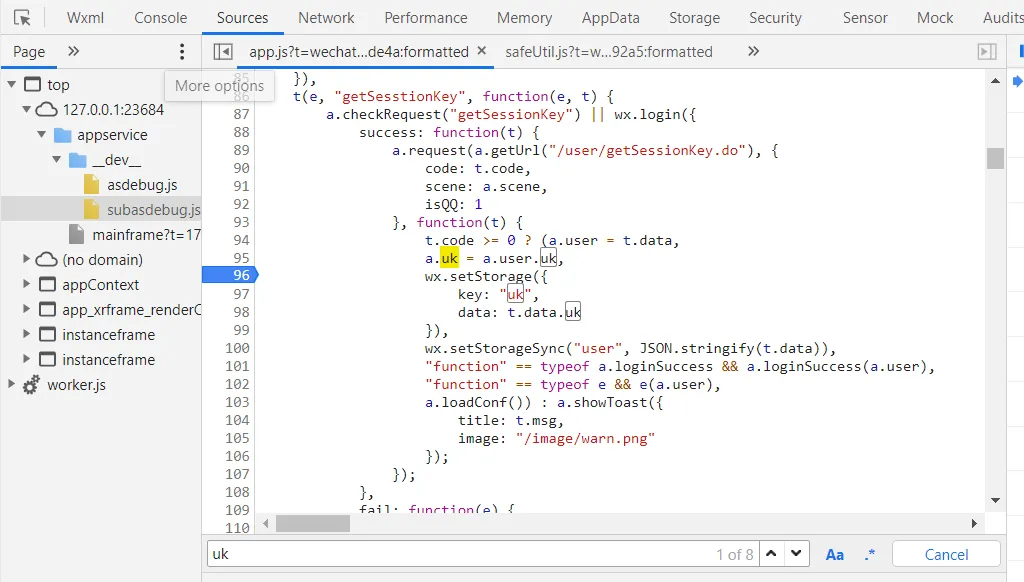Viewport: 1024px width, 582px height.
Task: Click the appservice folder icon
Action: coord(63,135)
